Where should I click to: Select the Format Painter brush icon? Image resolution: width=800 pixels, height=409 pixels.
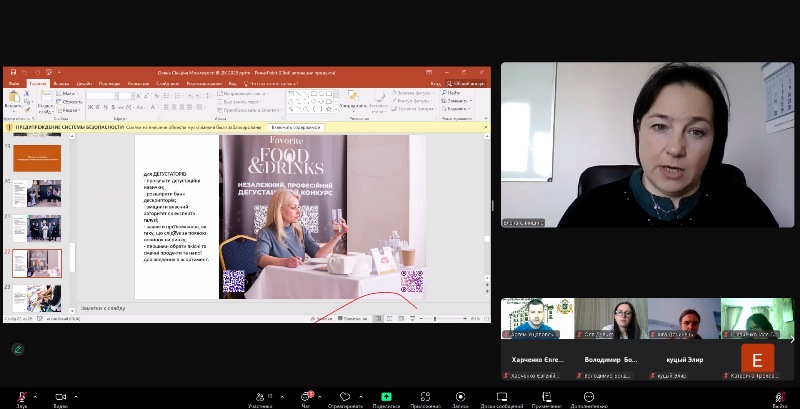(28, 110)
